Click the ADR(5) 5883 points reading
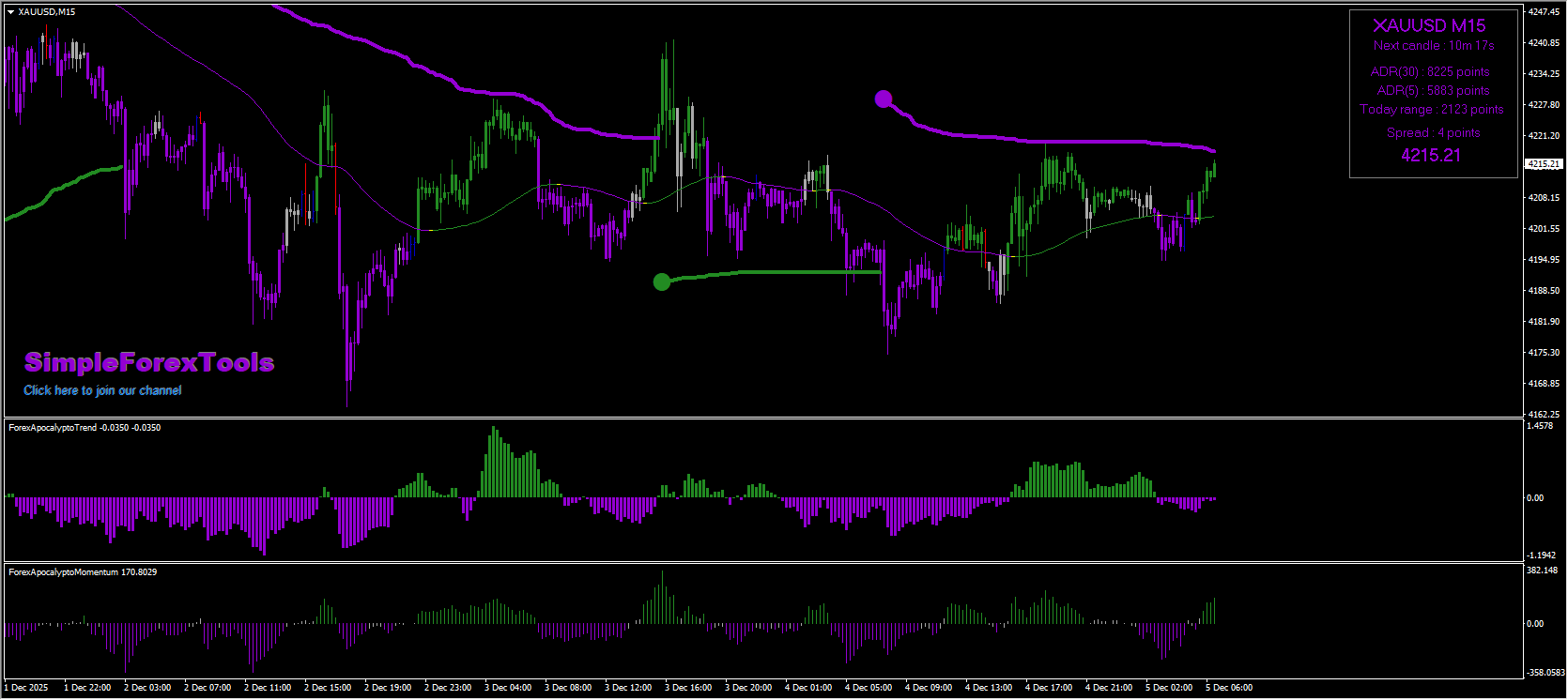This screenshot has width=1568, height=700. (x=1433, y=91)
